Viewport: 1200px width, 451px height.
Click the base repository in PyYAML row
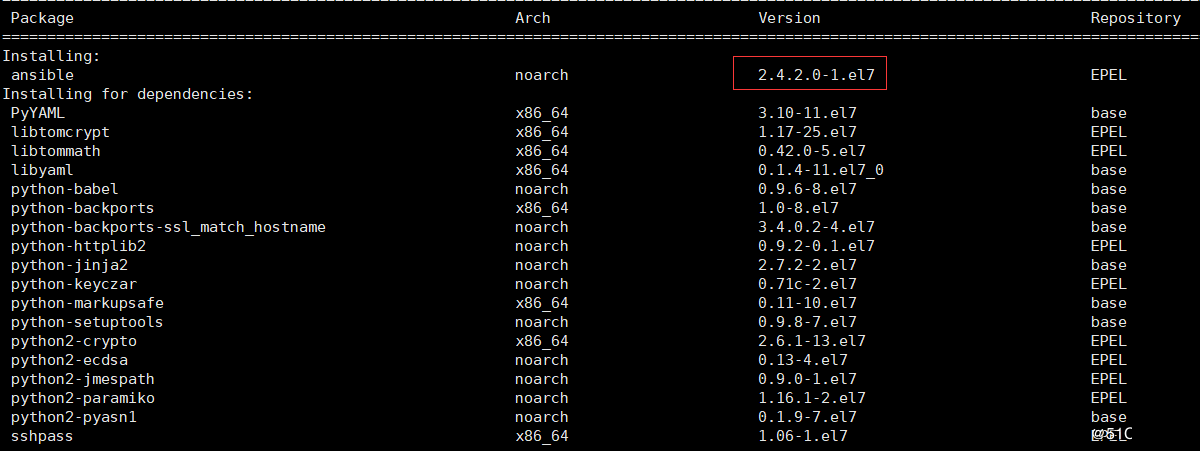[1109, 113]
